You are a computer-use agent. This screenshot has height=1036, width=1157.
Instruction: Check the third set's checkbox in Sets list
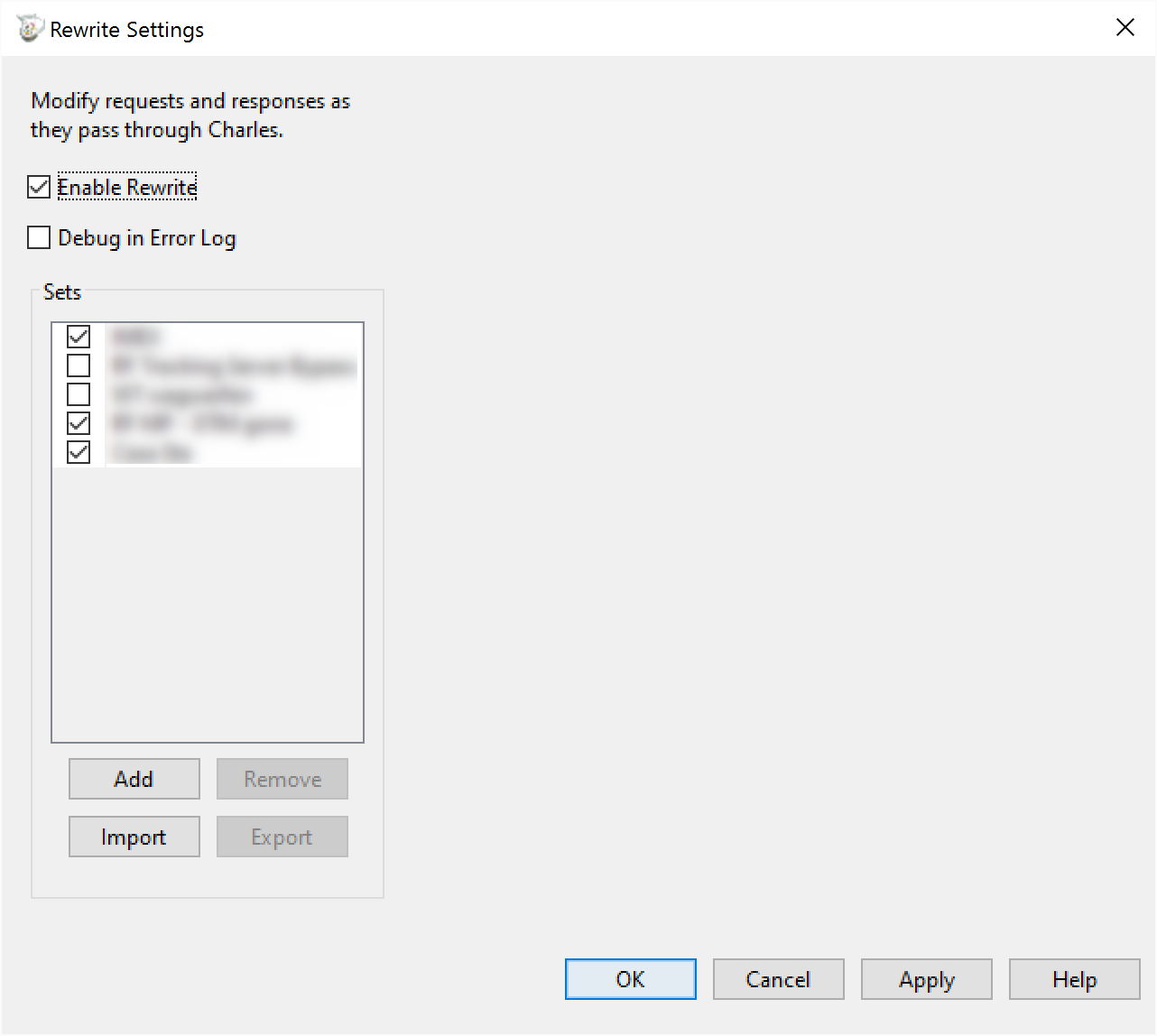[x=79, y=395]
